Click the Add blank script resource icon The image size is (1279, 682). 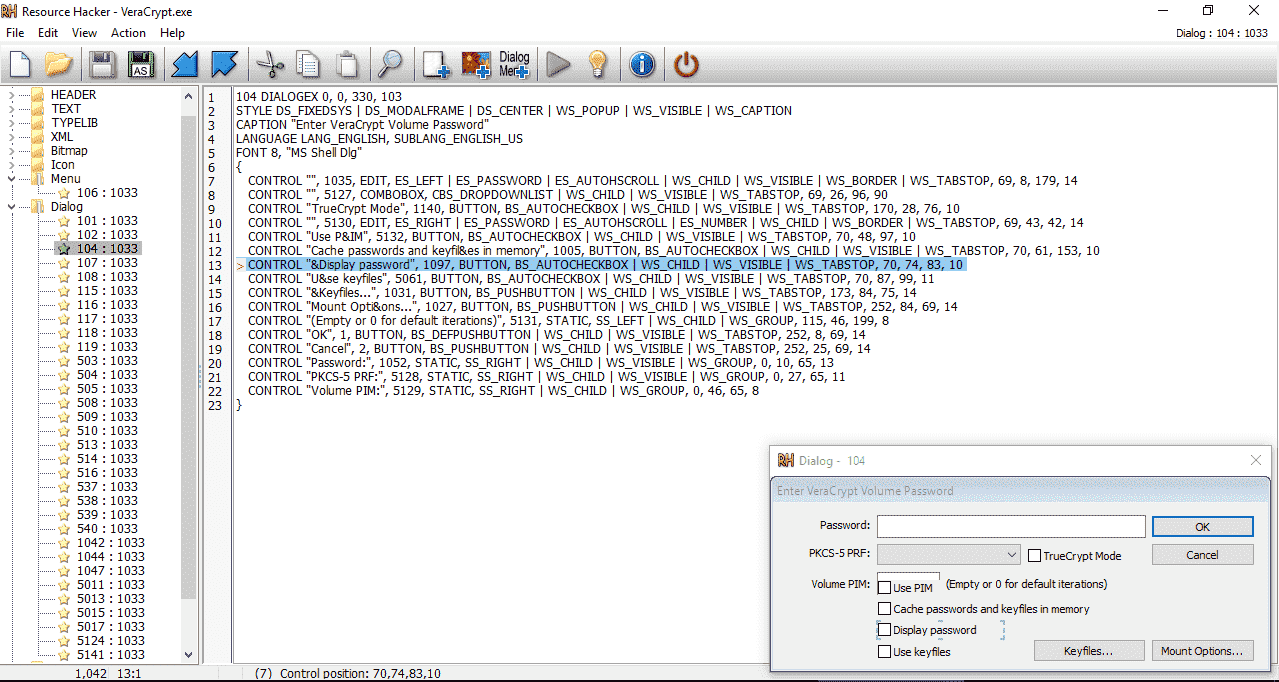[436, 65]
